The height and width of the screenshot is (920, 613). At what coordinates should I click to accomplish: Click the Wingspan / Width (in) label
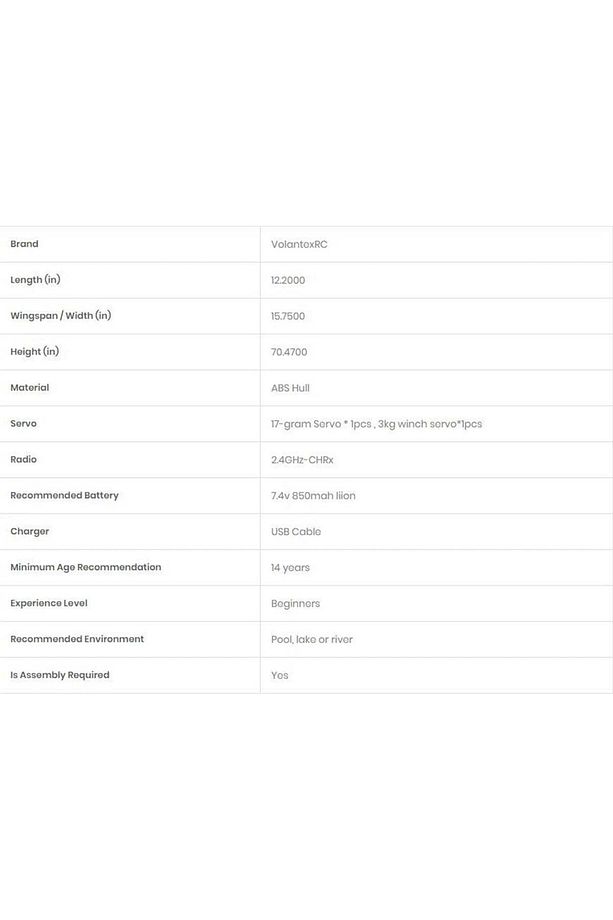pyautogui.click(x=60, y=316)
